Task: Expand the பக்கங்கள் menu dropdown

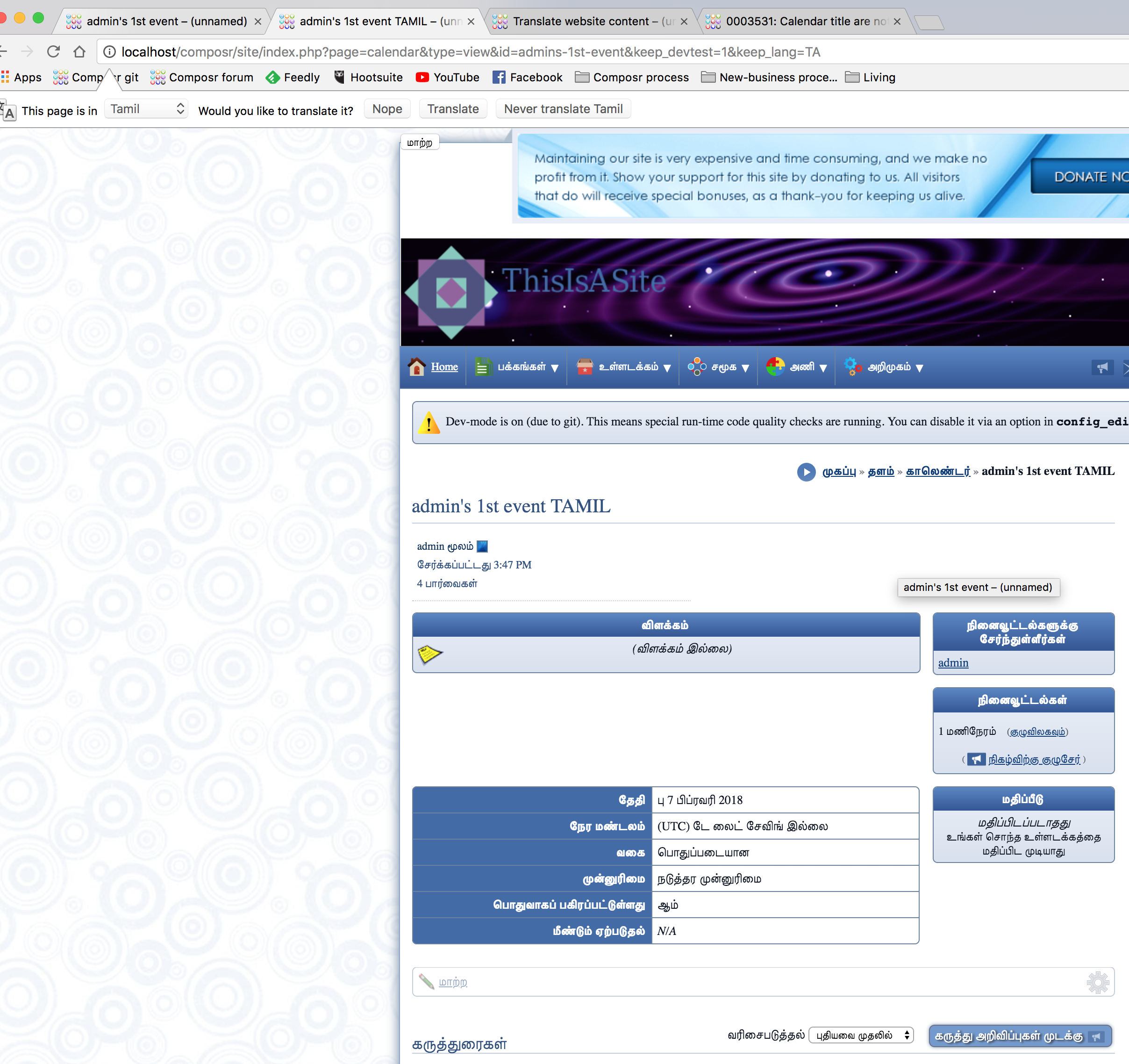Action: (x=517, y=367)
